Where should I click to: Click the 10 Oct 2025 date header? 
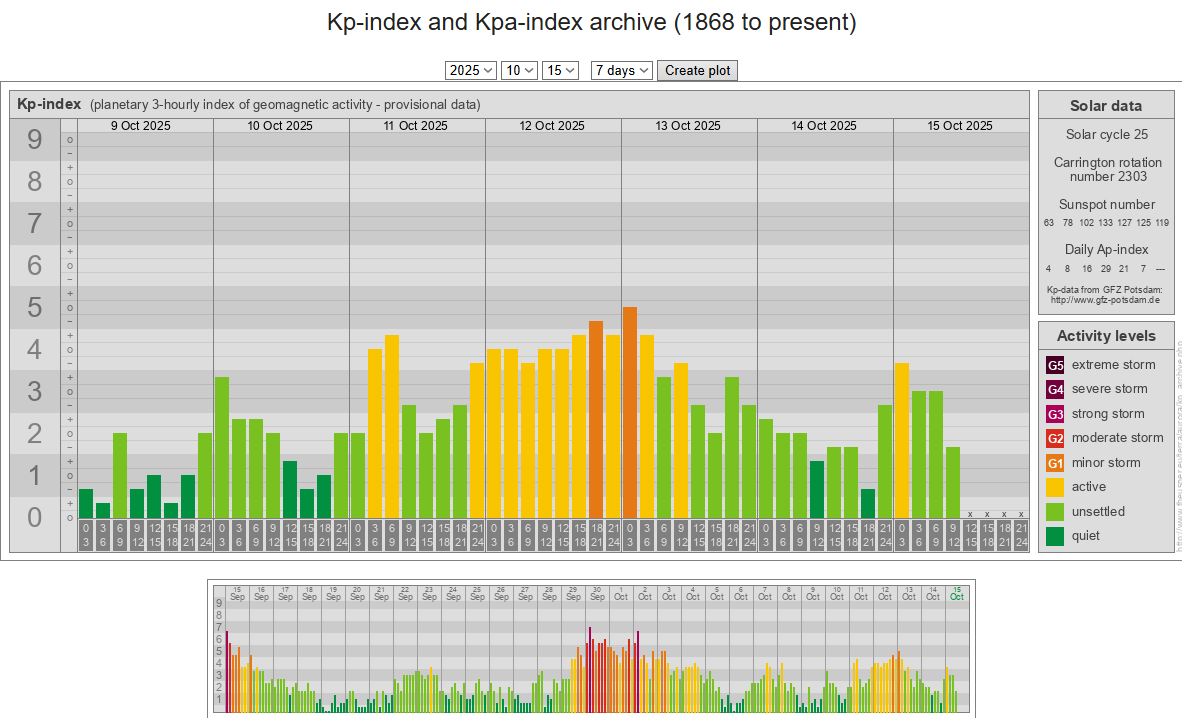280,126
